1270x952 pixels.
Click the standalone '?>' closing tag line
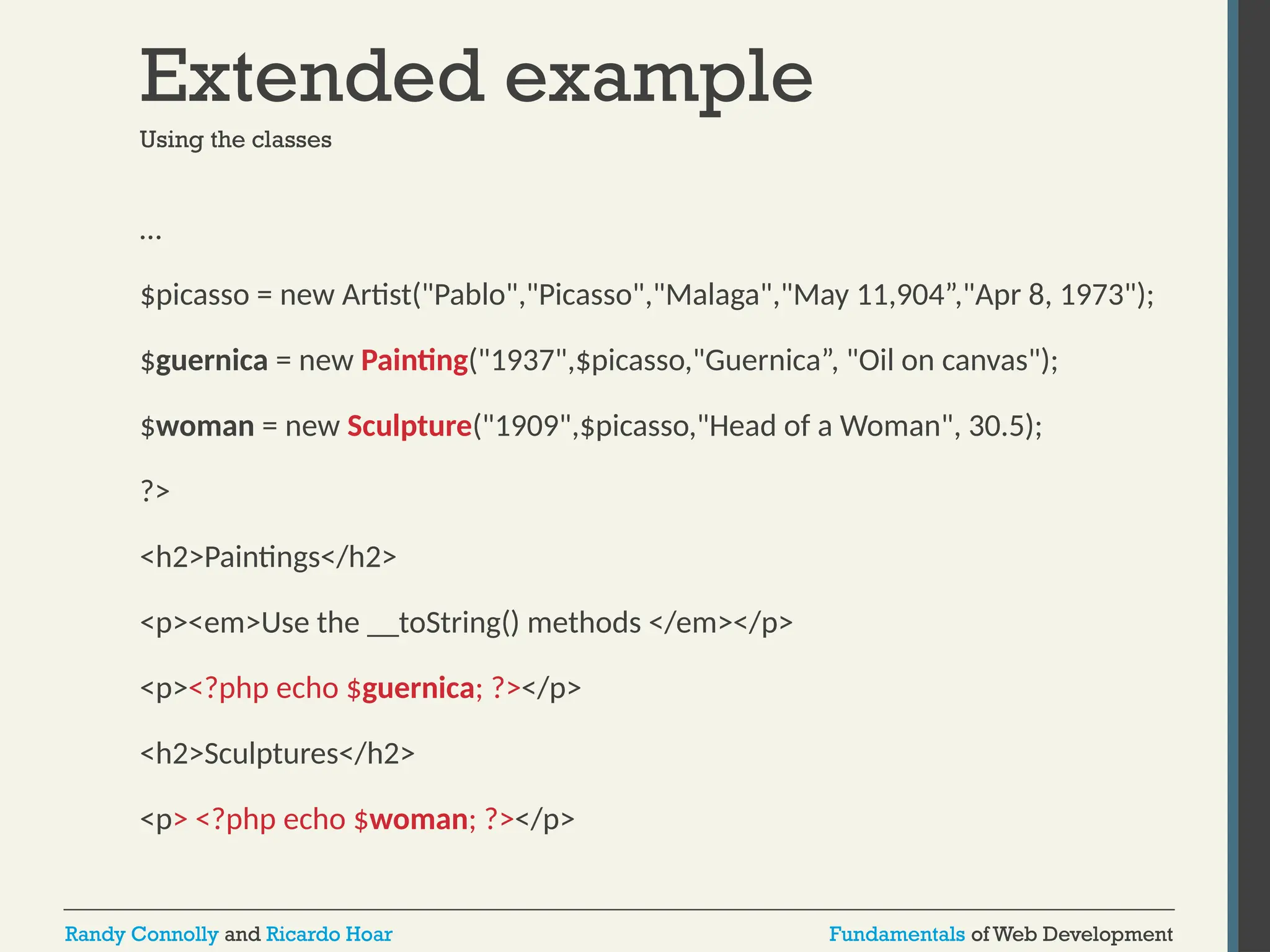tap(155, 491)
